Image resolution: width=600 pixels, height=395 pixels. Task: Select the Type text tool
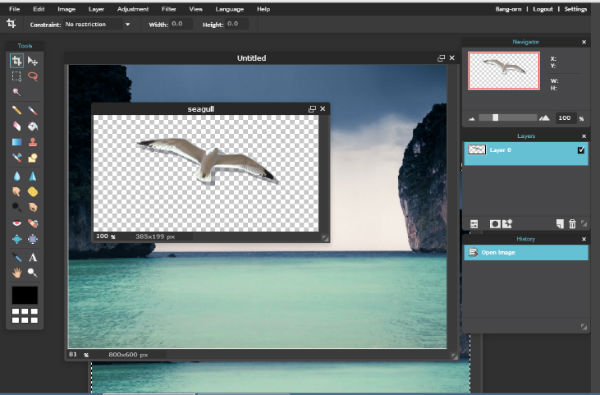pos(33,257)
